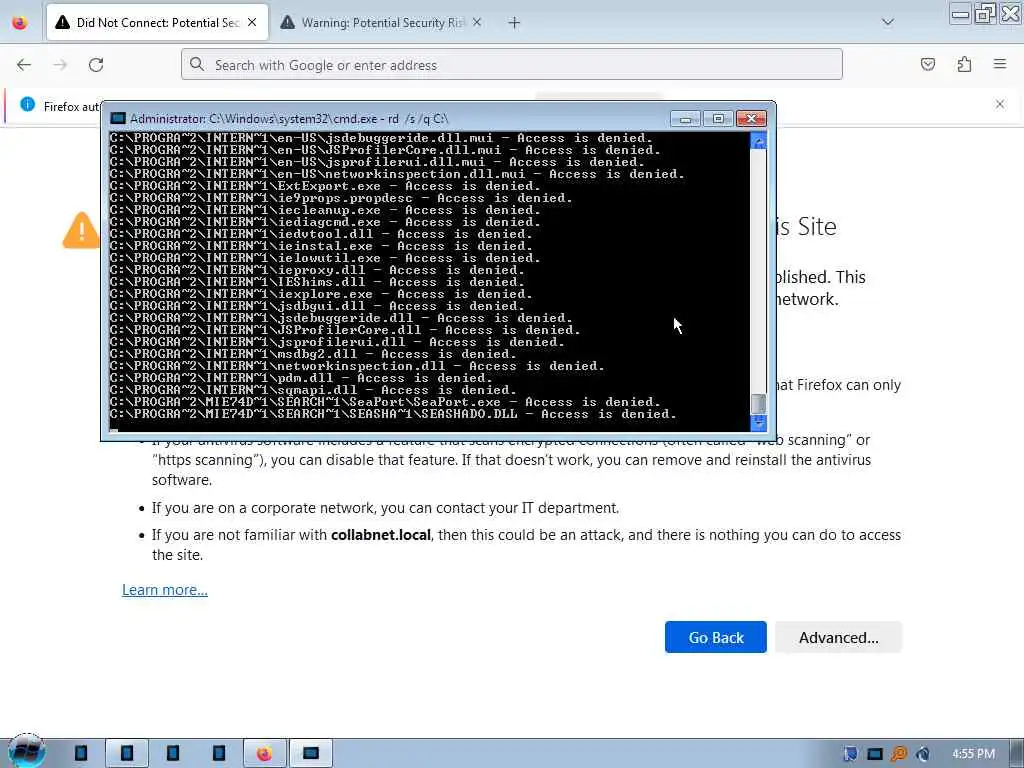This screenshot has height=768, width=1024.
Task: Close the 'Warning: Potential Security Risk' tab
Action: (x=477, y=22)
